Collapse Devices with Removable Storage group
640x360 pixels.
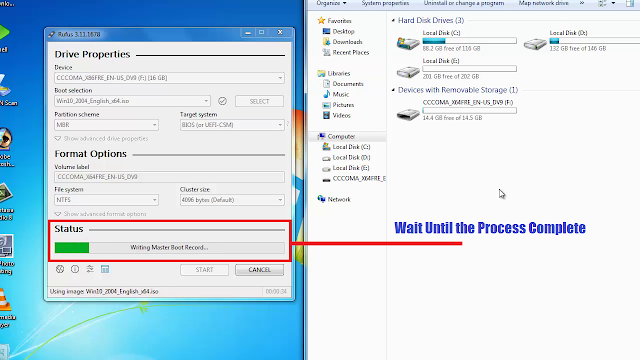click(x=393, y=90)
